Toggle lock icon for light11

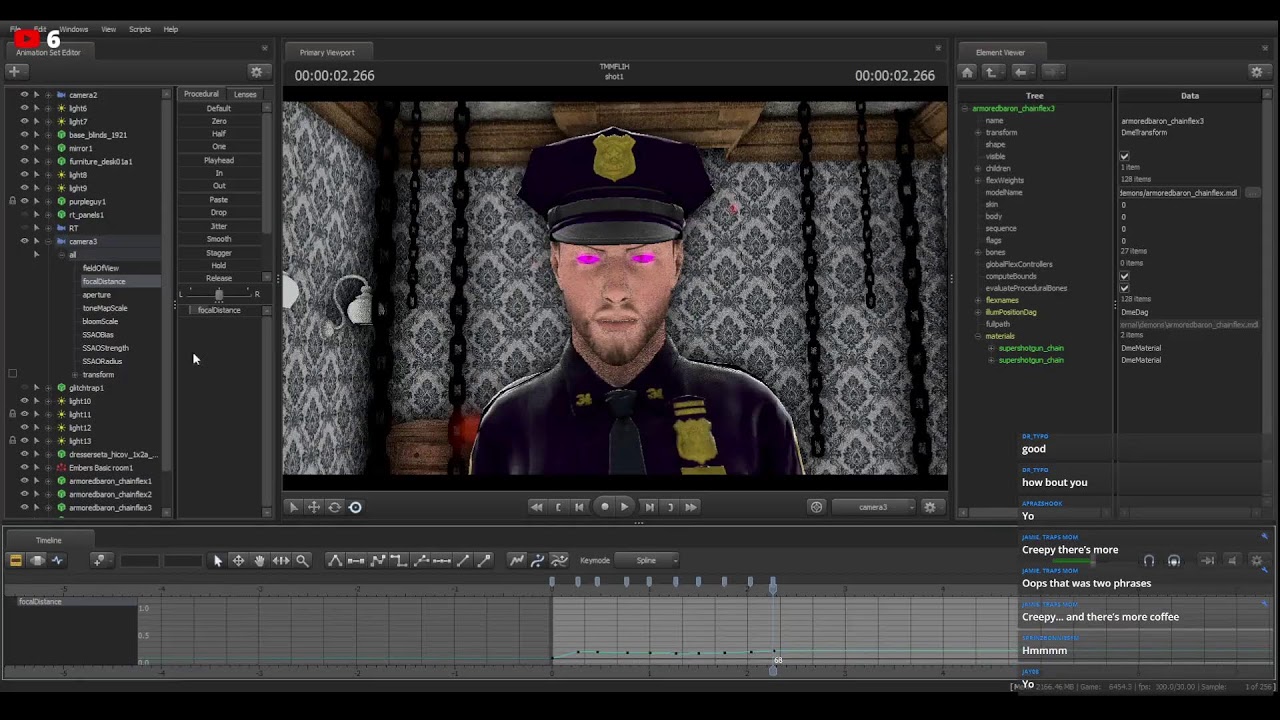[12, 414]
